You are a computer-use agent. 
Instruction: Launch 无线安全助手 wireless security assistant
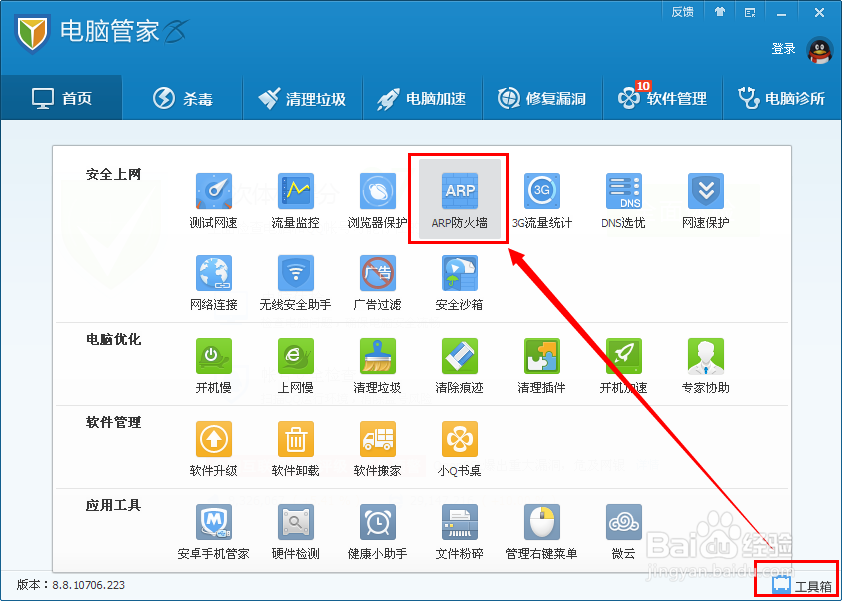(295, 278)
